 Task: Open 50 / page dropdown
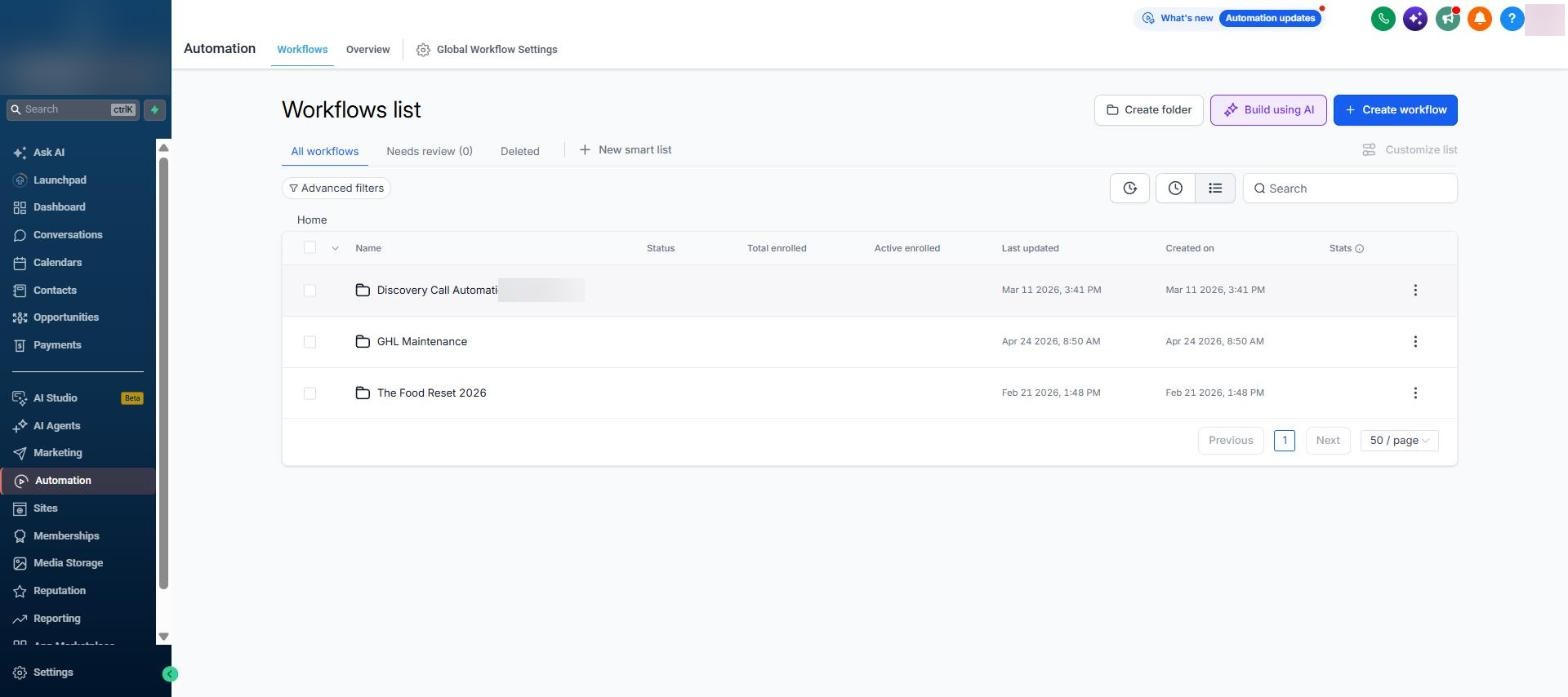click(1399, 440)
